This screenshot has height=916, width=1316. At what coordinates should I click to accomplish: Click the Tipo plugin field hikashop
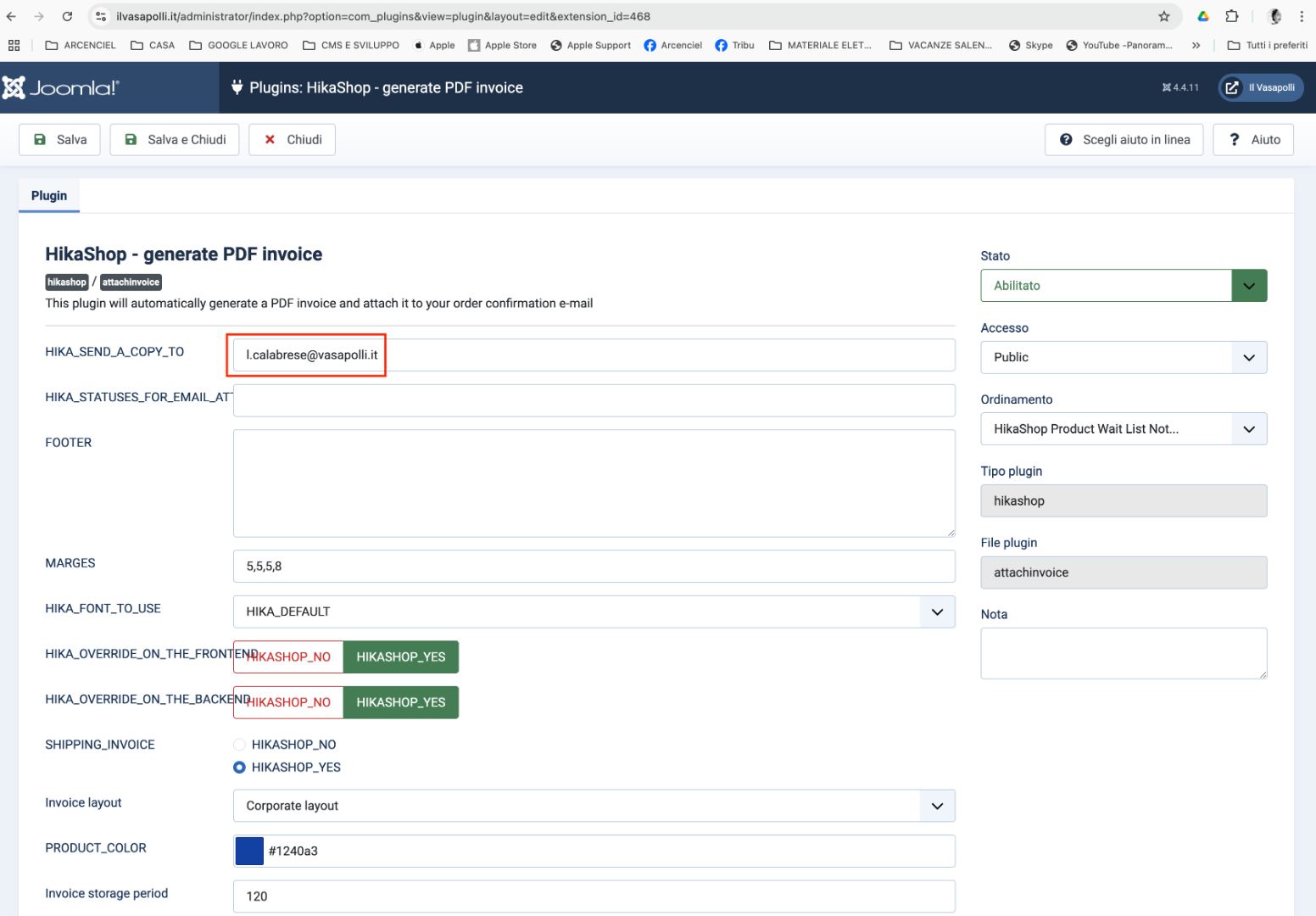pyautogui.click(x=1124, y=501)
